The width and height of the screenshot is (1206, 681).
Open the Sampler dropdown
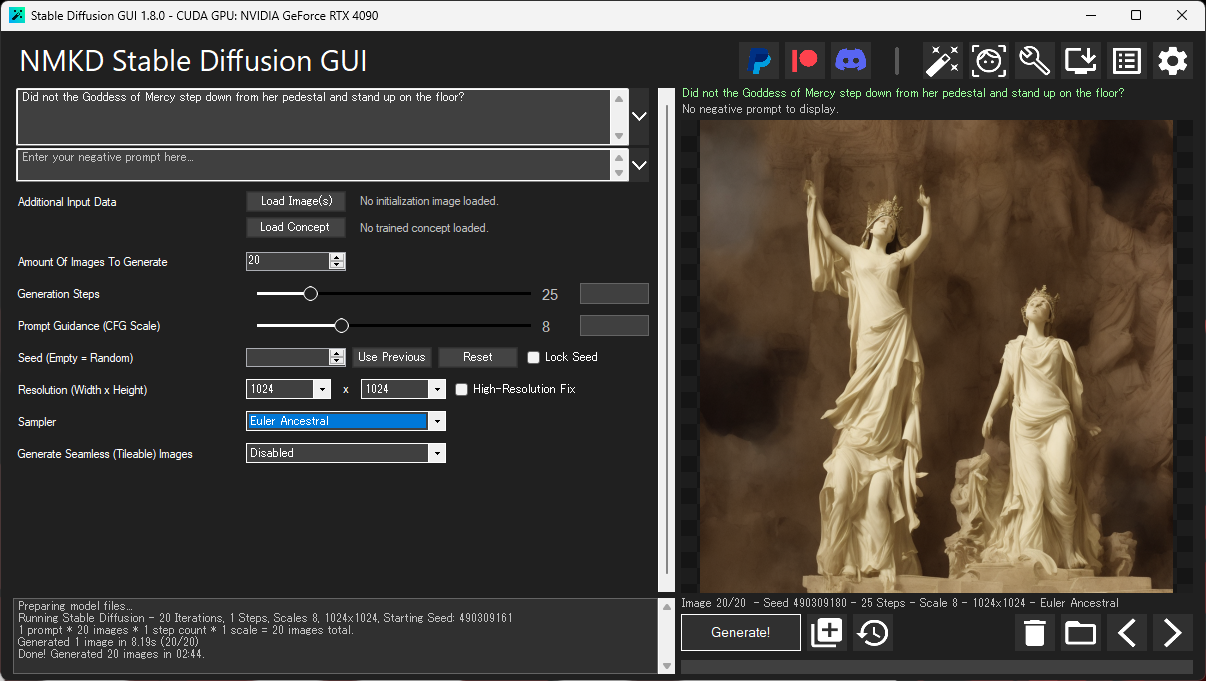[437, 421]
